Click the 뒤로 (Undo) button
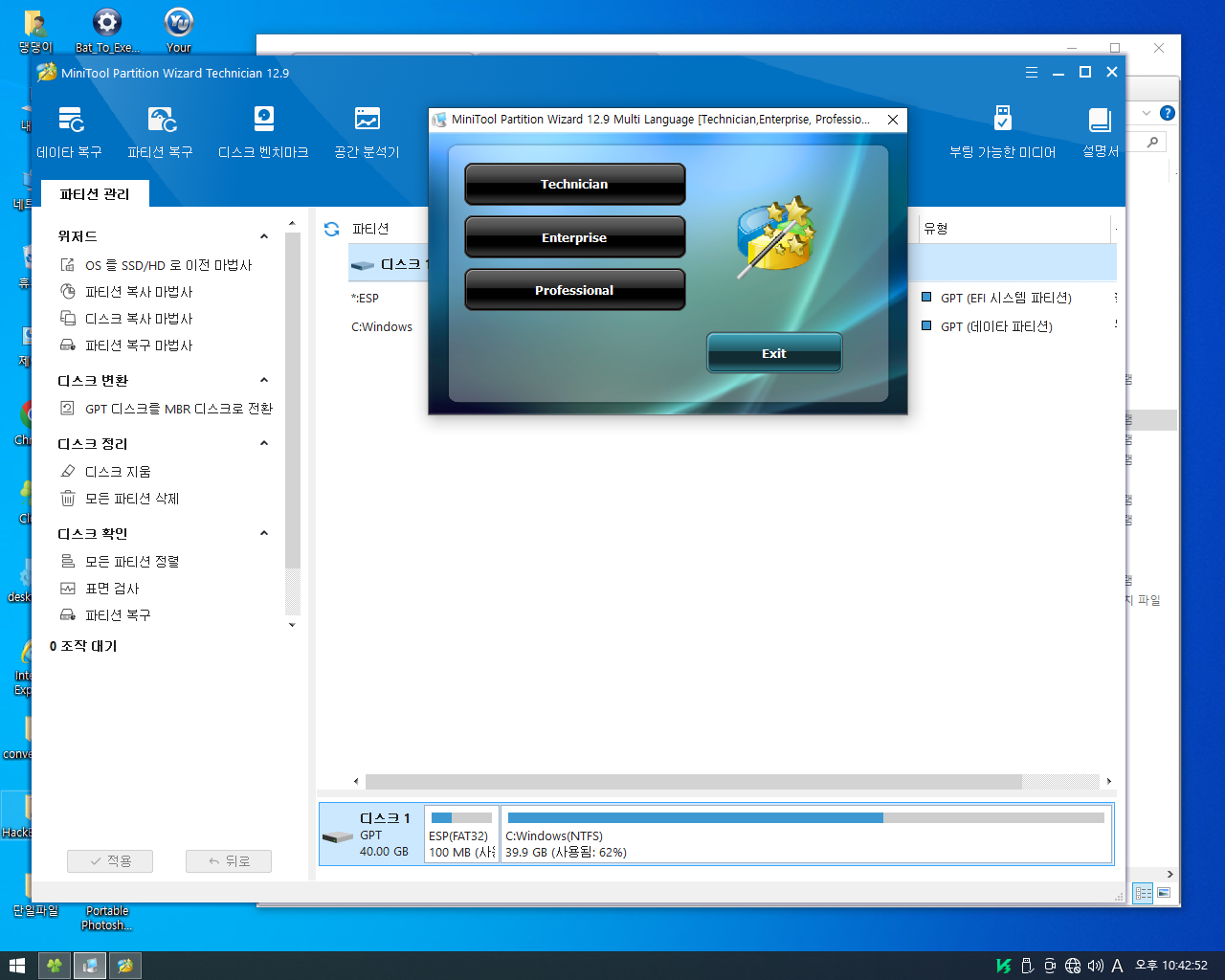Screen dimensions: 1225x980 tap(229, 861)
